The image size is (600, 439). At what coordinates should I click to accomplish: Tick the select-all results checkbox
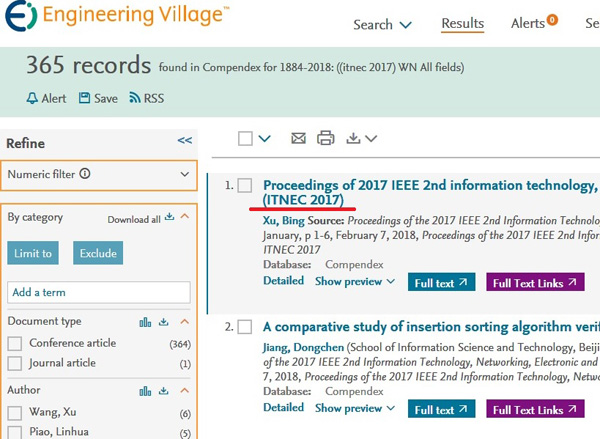[245, 139]
